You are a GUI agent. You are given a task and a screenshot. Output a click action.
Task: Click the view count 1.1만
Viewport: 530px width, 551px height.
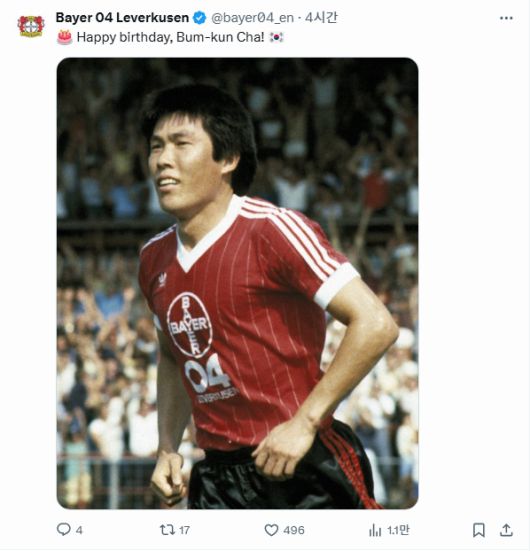tap(398, 530)
